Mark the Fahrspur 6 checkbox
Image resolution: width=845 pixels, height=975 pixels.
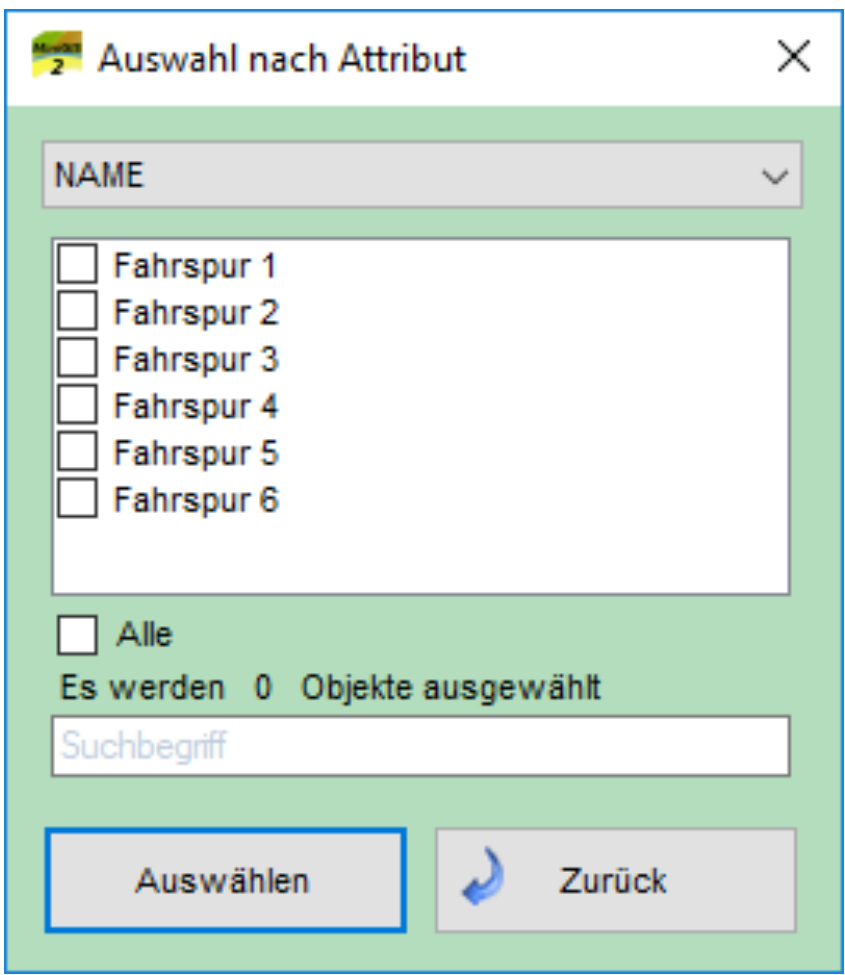coord(78,499)
